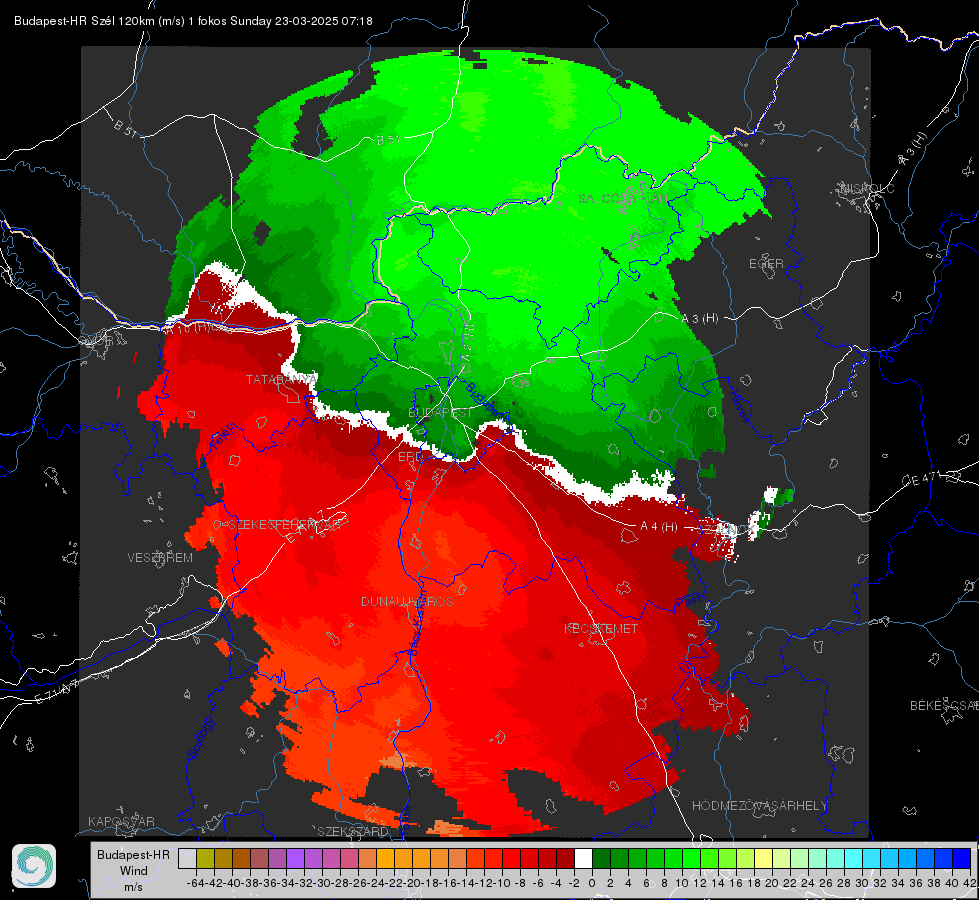Image resolution: width=979 pixels, height=900 pixels.
Task: Click the TATABANYA city label
Action: (281, 380)
